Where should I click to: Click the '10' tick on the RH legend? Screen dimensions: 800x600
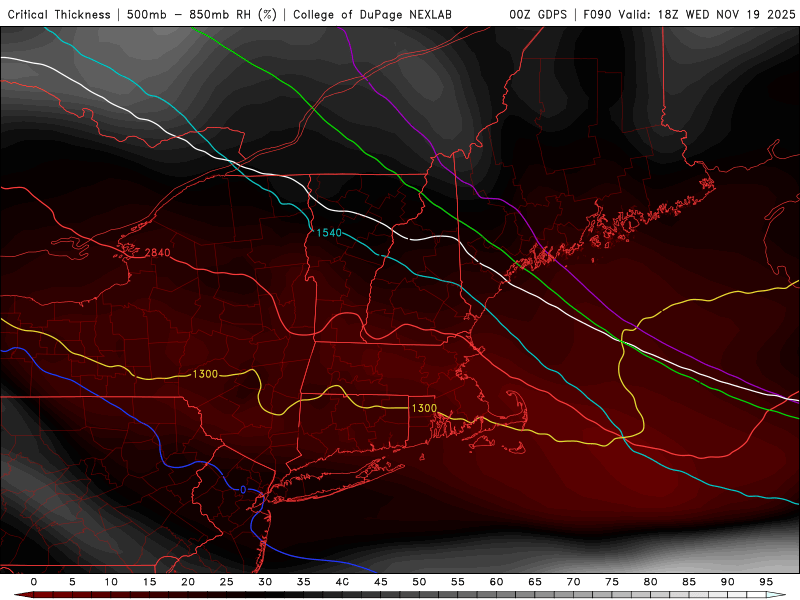(111, 582)
